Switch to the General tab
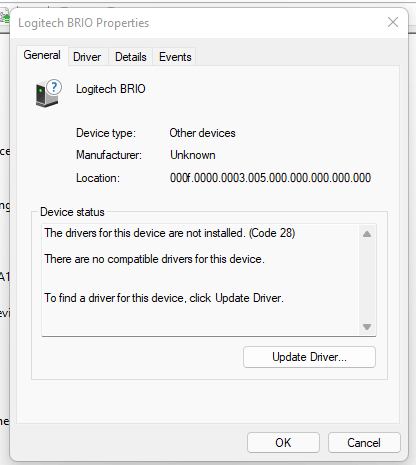Image resolution: width=416 pixels, height=465 pixels. click(42, 55)
